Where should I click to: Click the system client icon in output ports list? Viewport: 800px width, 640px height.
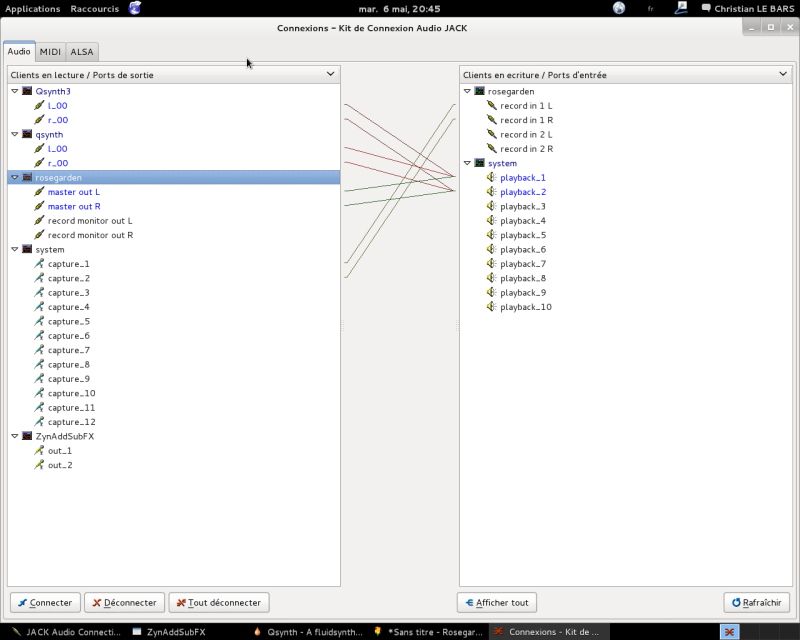(x=27, y=250)
